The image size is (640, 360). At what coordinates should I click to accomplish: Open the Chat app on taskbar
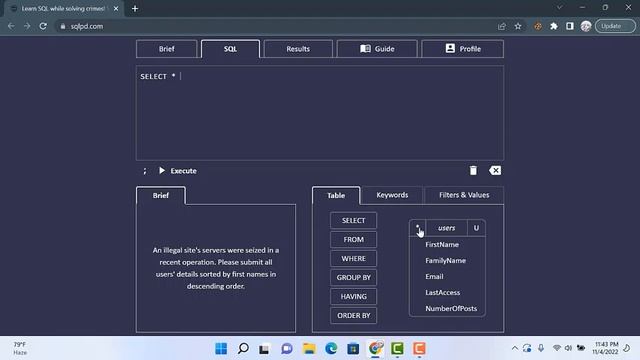pyautogui.click(x=287, y=348)
